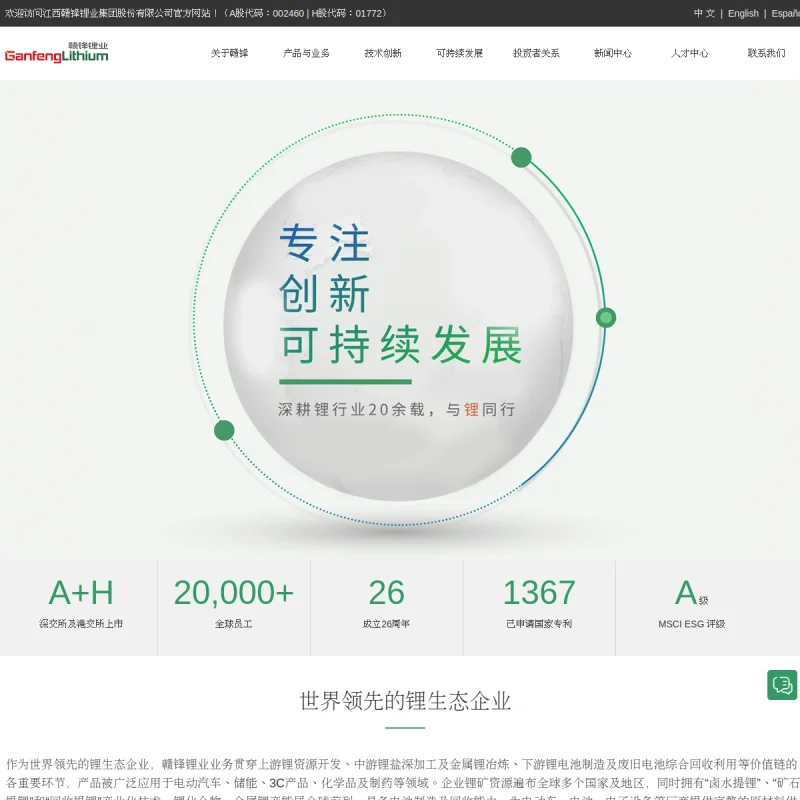Viewport: 800px width, 800px height.
Task: Open the 人才中心 menu
Action: pyautogui.click(x=689, y=53)
